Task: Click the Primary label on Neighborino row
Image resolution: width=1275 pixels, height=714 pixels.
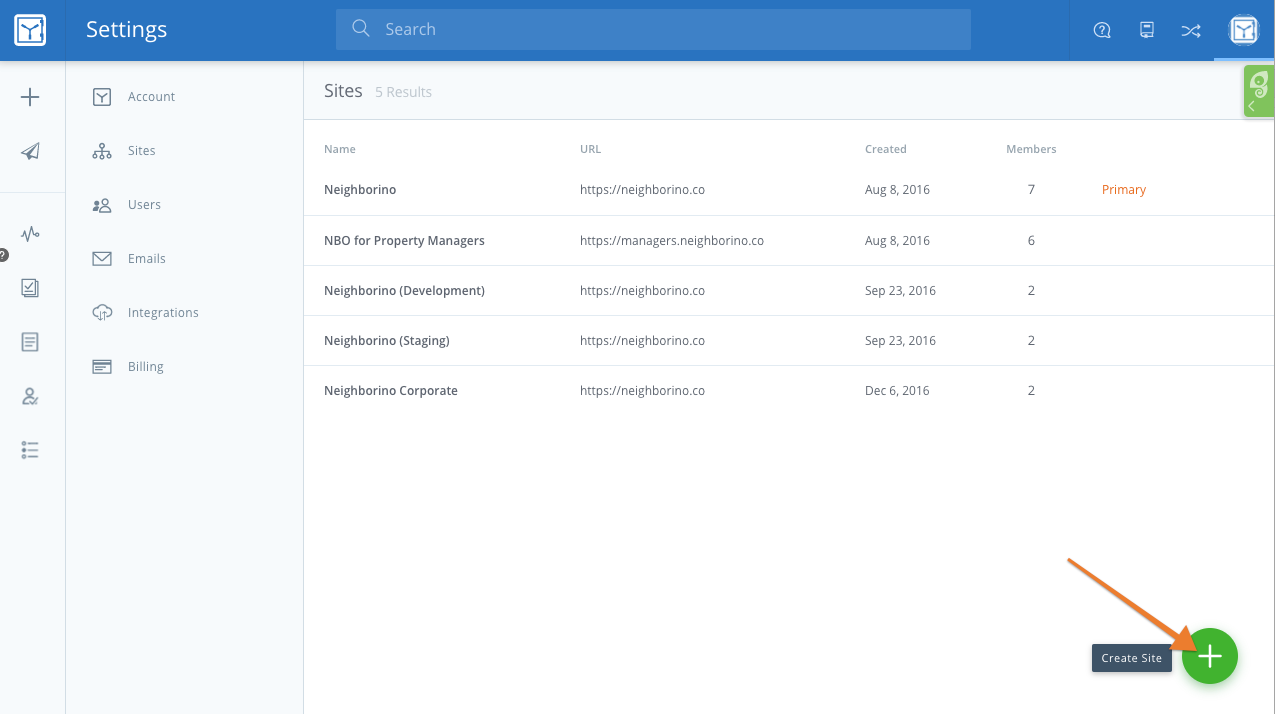Action: pos(1124,190)
